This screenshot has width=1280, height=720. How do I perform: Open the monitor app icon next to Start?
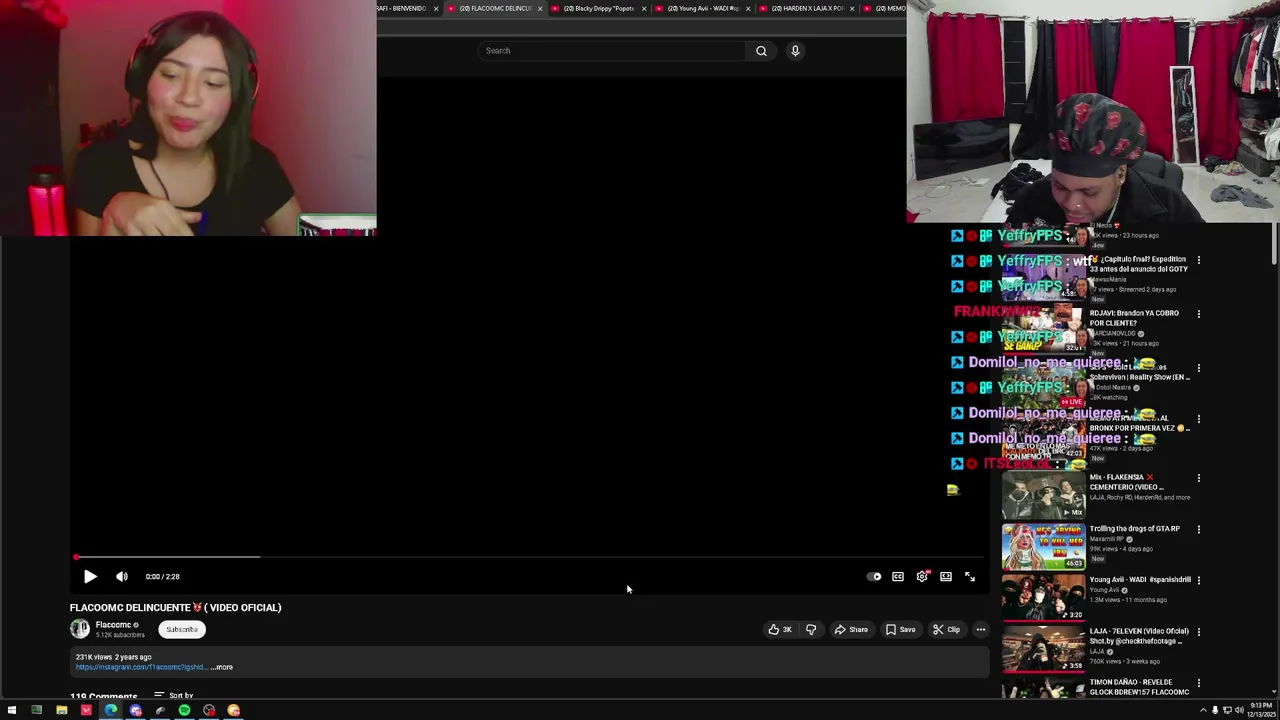[37, 710]
